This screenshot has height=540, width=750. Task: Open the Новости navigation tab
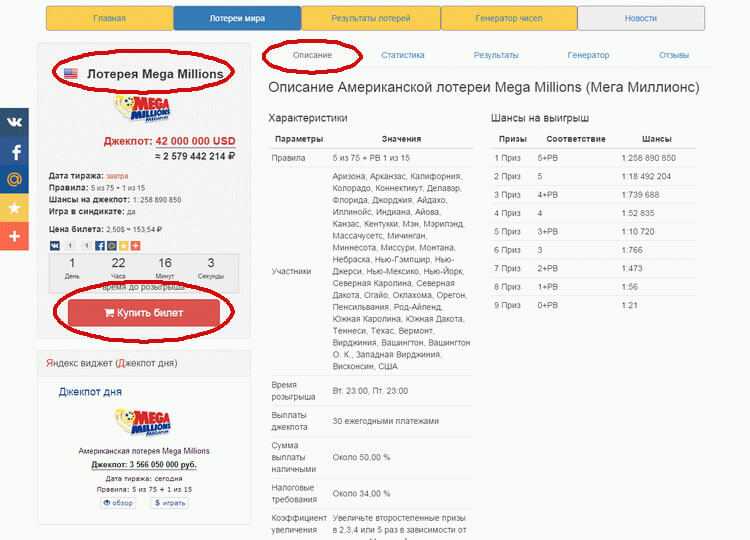click(641, 18)
